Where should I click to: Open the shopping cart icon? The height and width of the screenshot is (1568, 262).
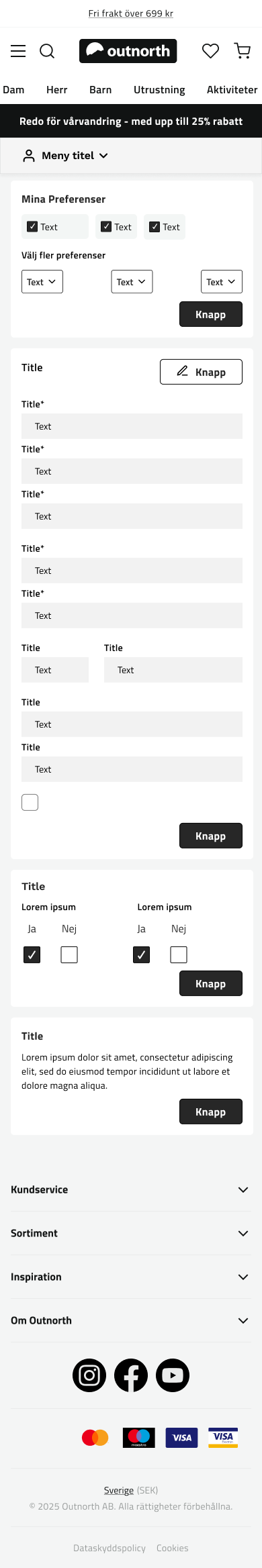(x=243, y=51)
